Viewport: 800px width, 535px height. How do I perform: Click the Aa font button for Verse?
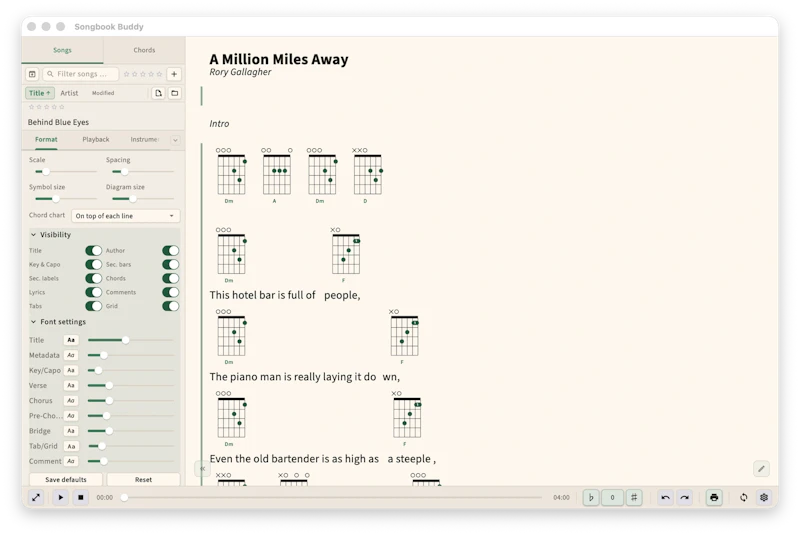click(x=71, y=386)
